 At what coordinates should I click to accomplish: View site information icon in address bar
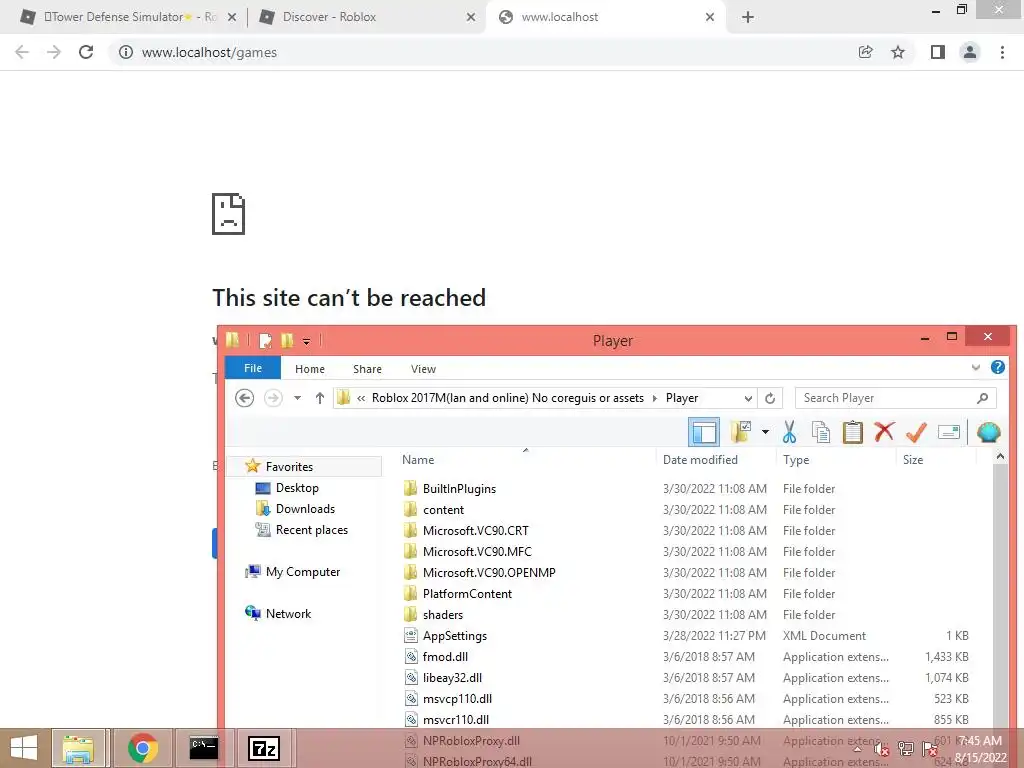pos(125,52)
